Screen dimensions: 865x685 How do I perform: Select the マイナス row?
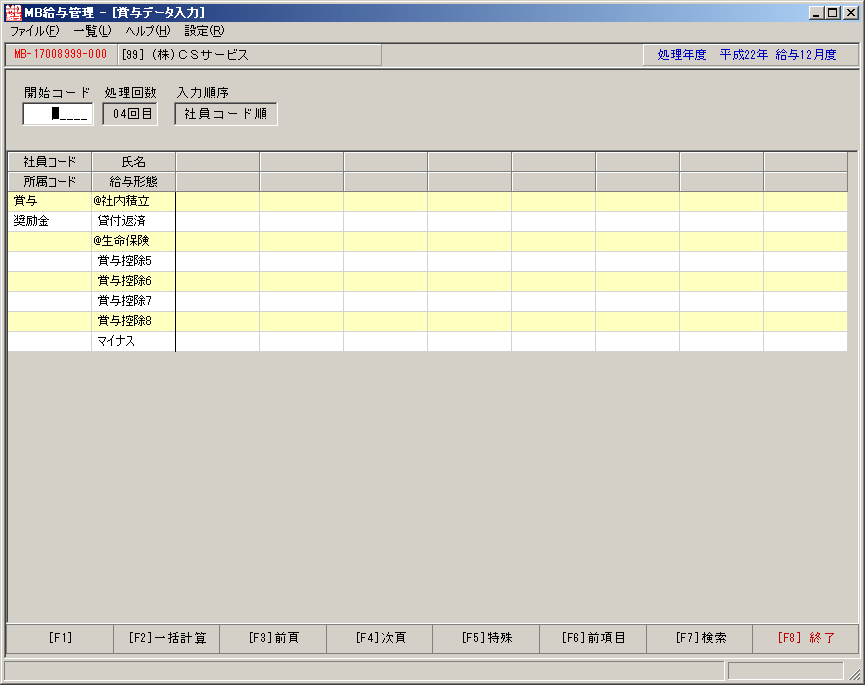(x=134, y=341)
